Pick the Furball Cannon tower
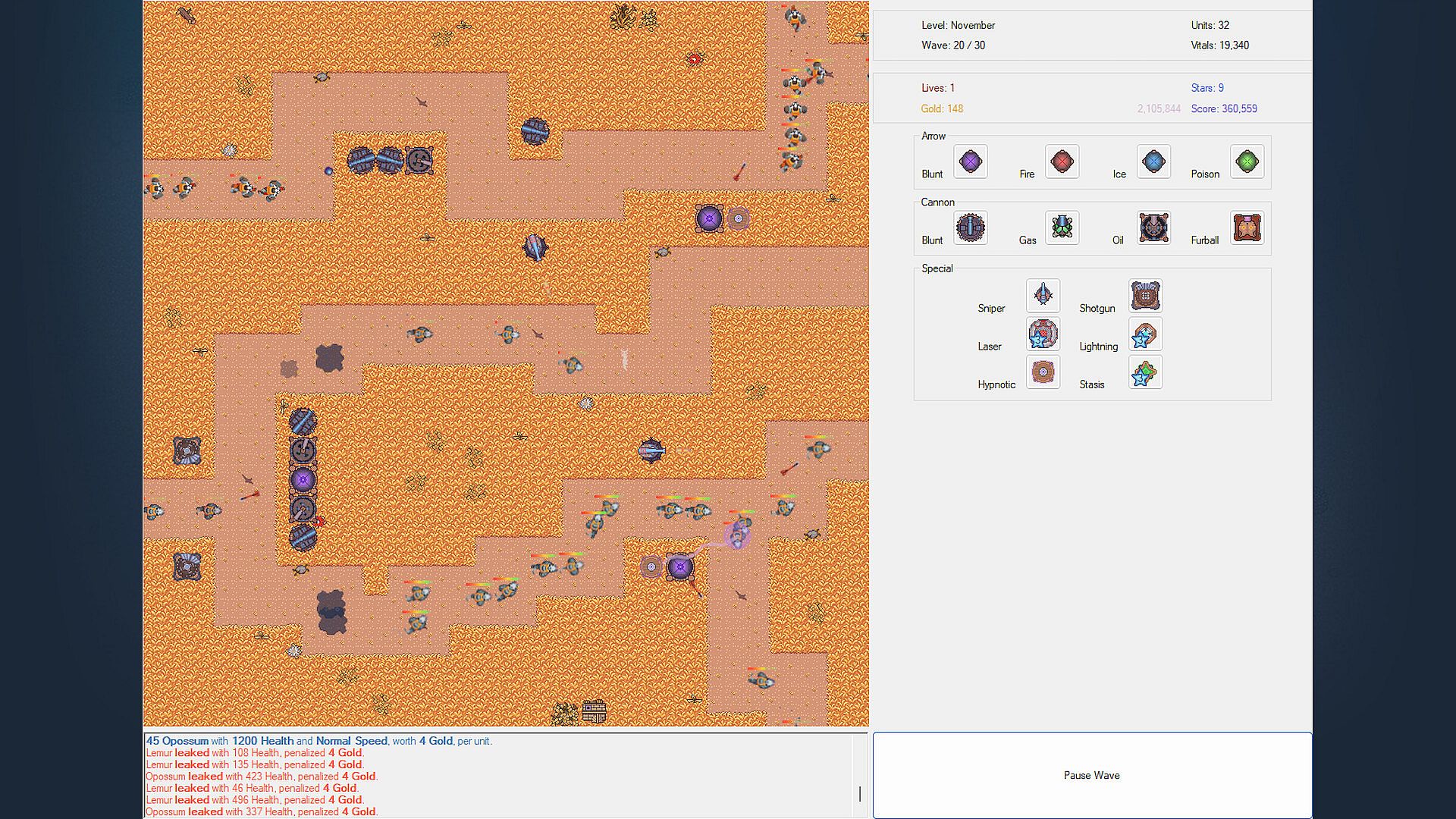Screen dimensions: 1456x819 1247,227
